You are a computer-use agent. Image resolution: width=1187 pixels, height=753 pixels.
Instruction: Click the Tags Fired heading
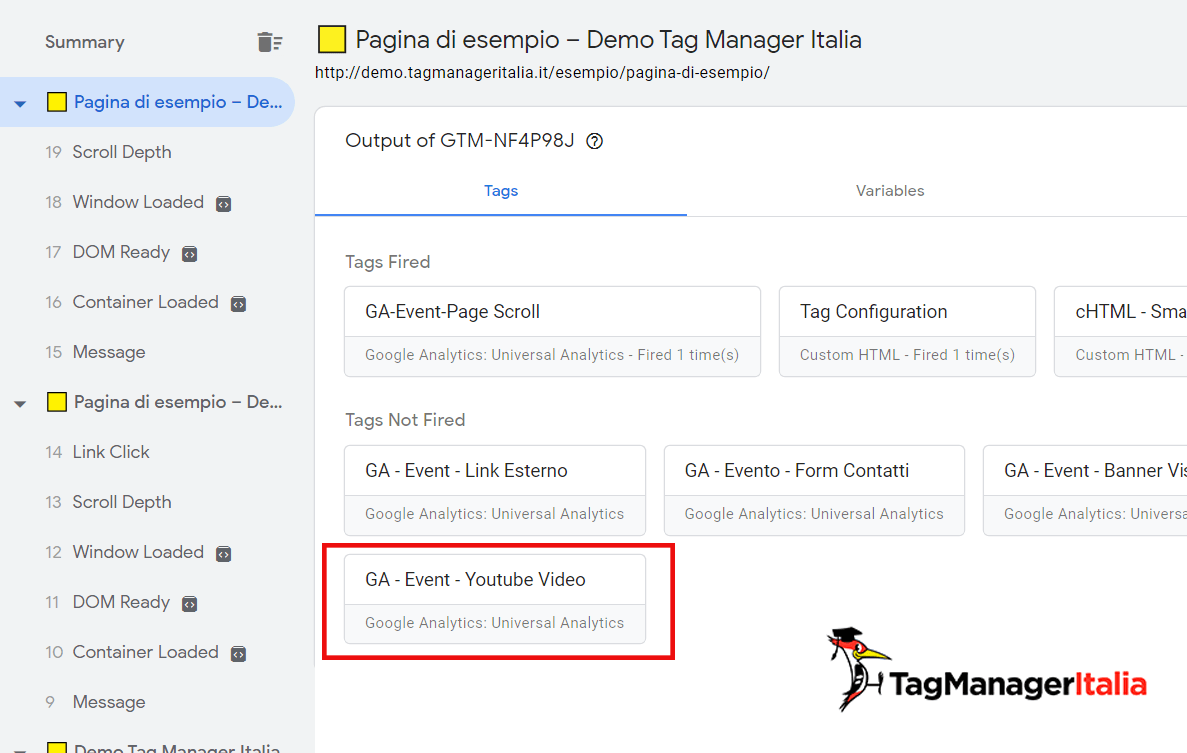[388, 262]
